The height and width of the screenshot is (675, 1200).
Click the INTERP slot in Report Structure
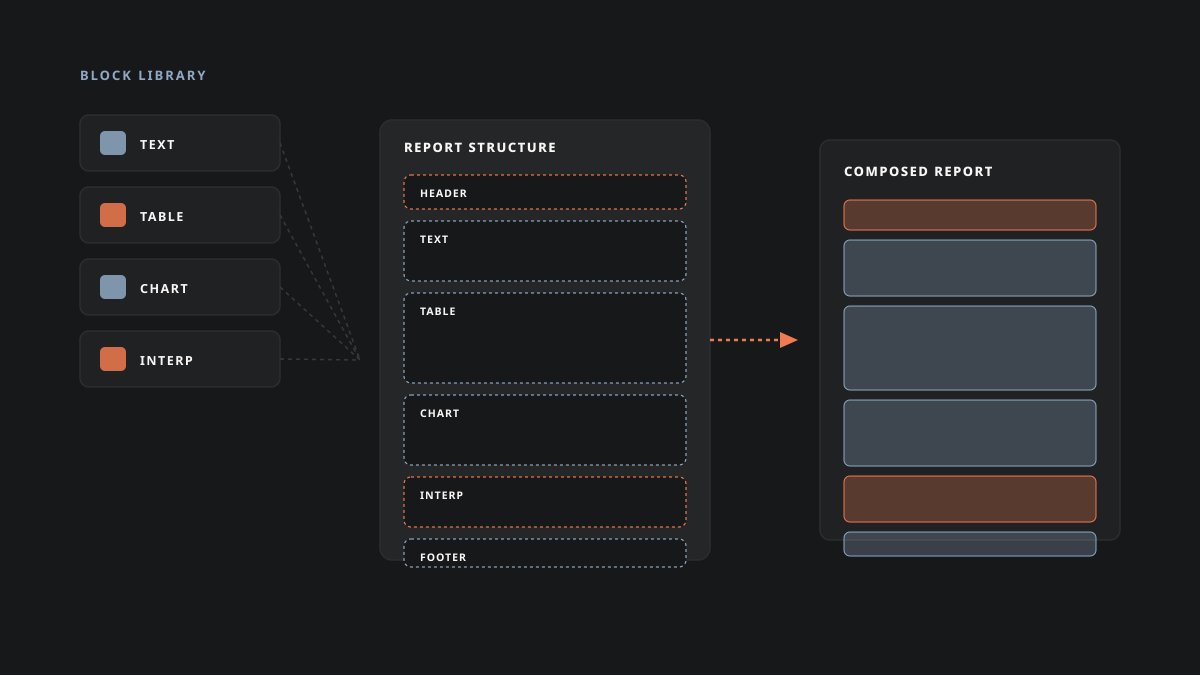tap(545, 502)
